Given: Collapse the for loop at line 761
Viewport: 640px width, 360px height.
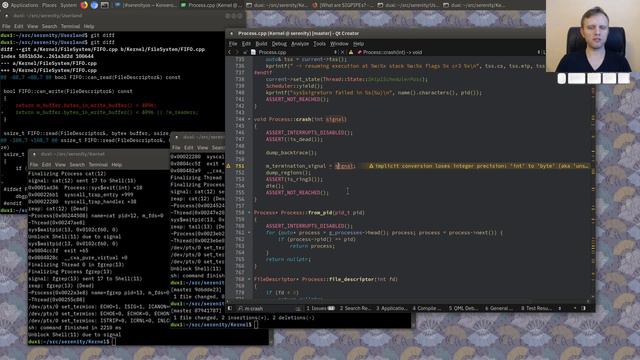Looking at the screenshot, I should pos(249,233).
